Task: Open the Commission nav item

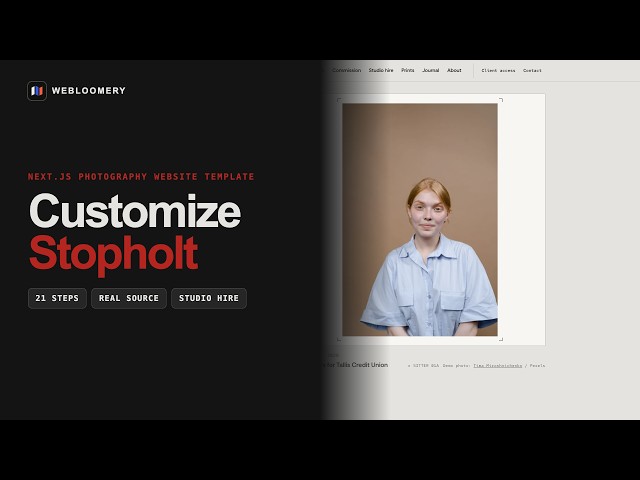Action: coord(347,70)
